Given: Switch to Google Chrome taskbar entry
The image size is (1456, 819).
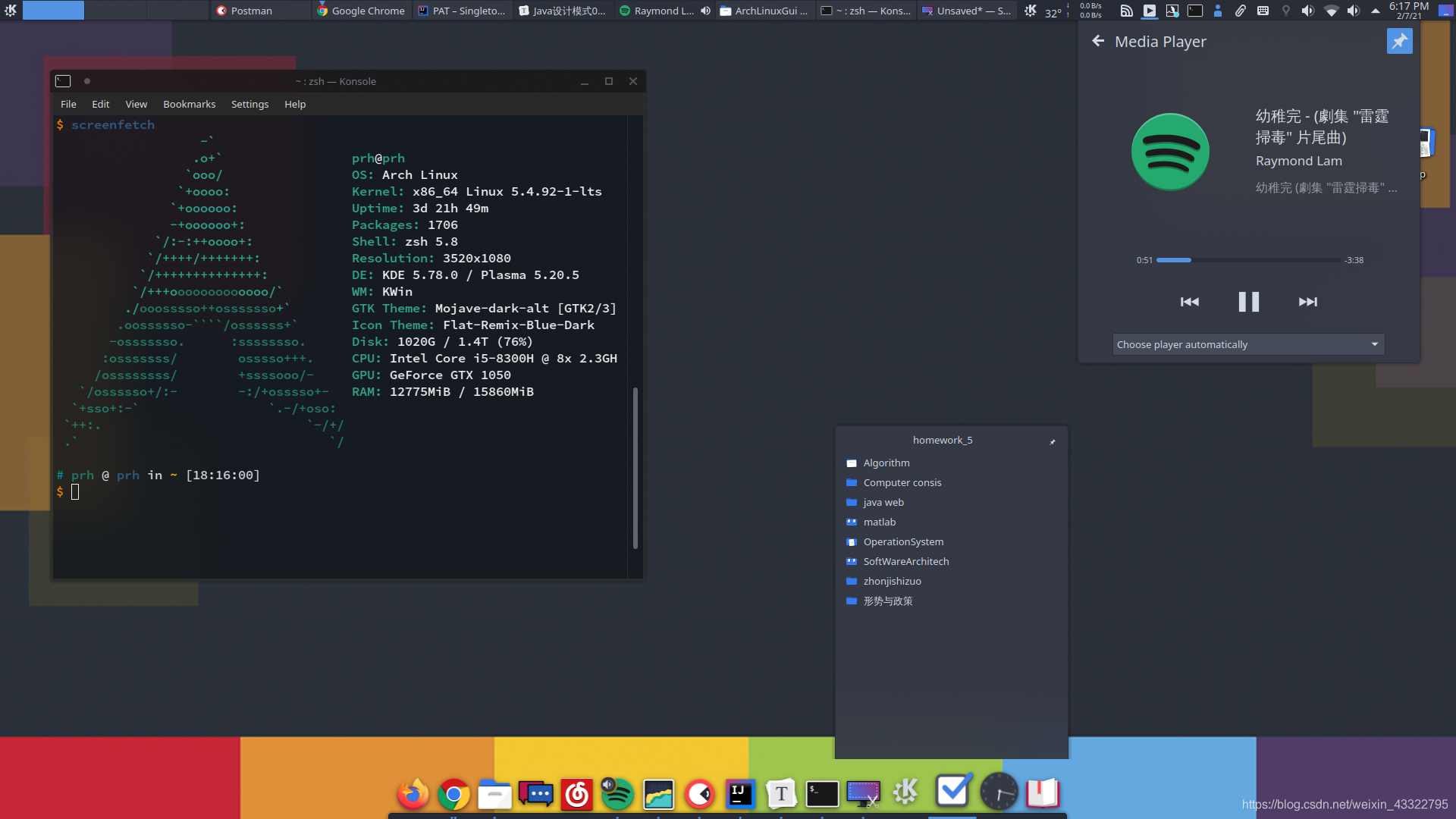Looking at the screenshot, I should click(361, 11).
